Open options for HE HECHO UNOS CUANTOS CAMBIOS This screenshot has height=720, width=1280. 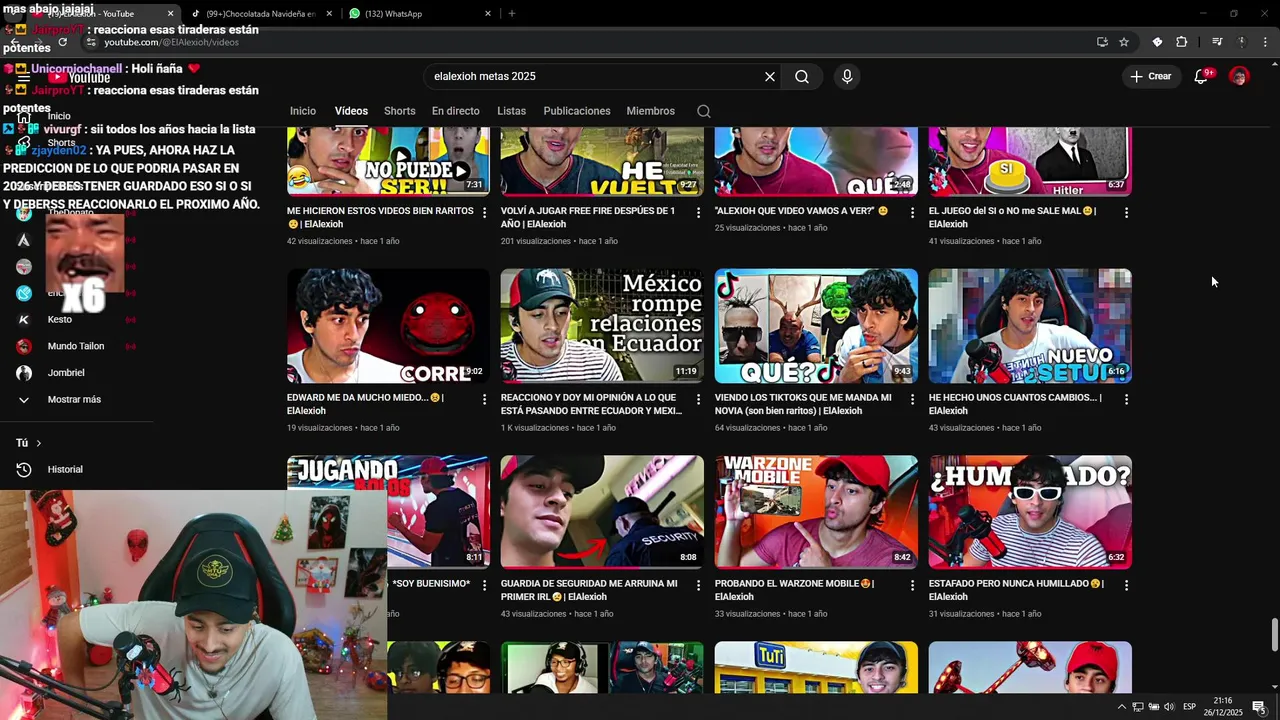click(1126, 399)
